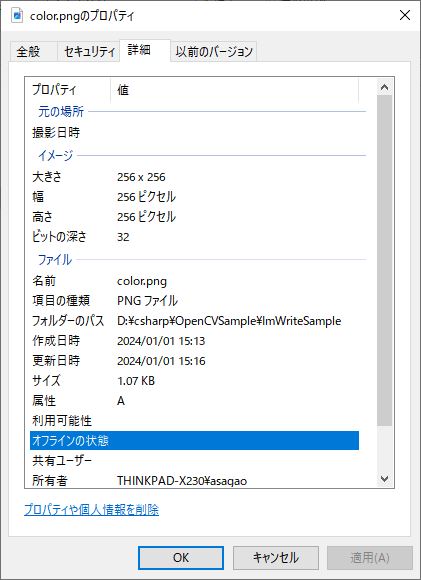Select the ビットの深さ row
This screenshot has width=421, height=580.
click(194, 237)
